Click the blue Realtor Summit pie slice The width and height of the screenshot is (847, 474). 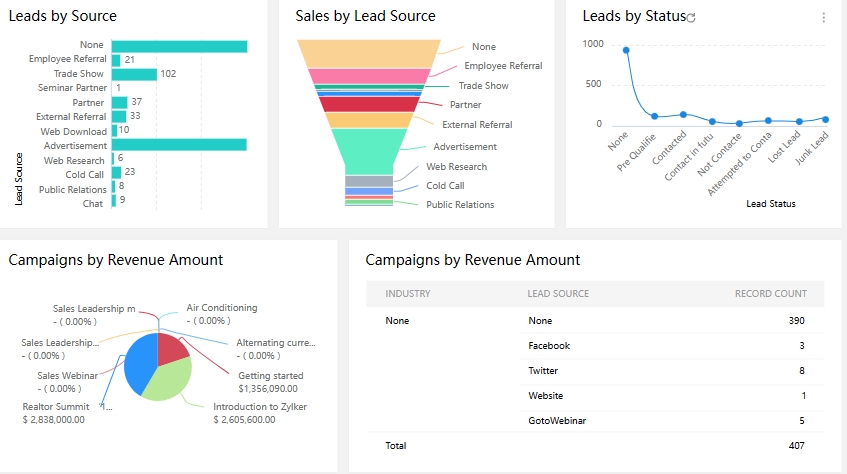140,365
